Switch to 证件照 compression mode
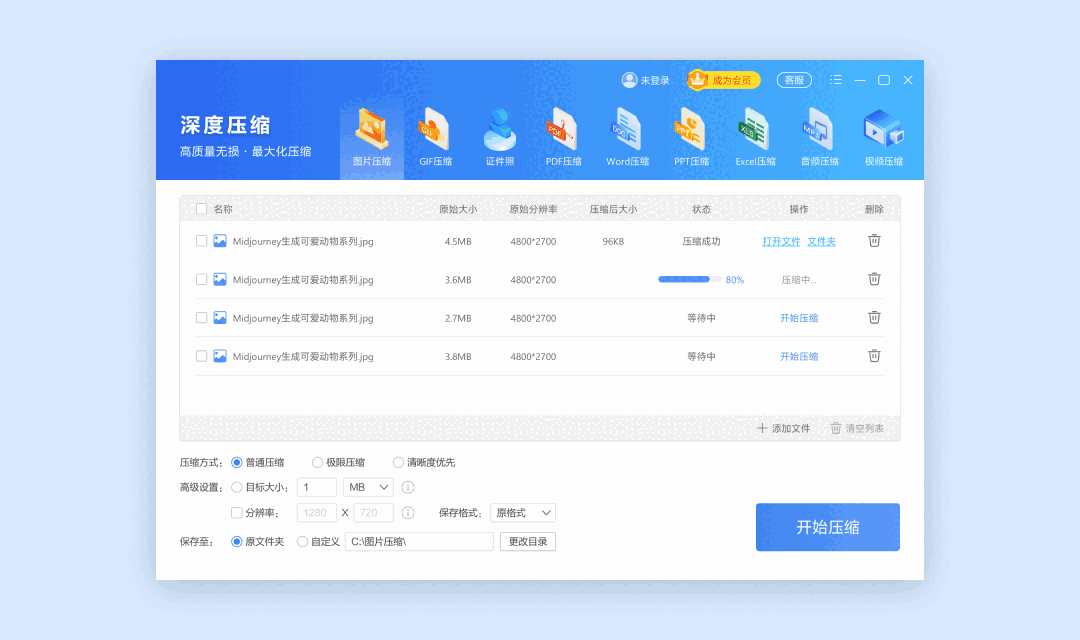 (499, 135)
